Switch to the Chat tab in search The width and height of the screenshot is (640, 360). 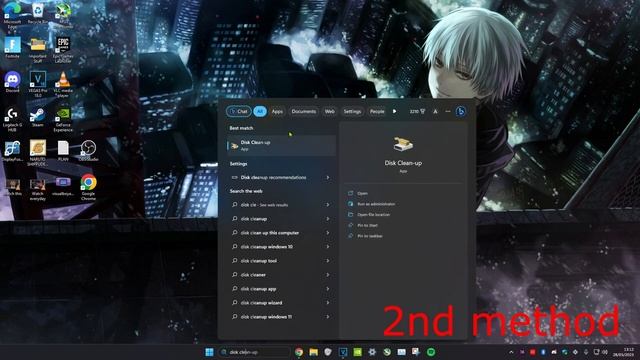[x=238, y=111]
